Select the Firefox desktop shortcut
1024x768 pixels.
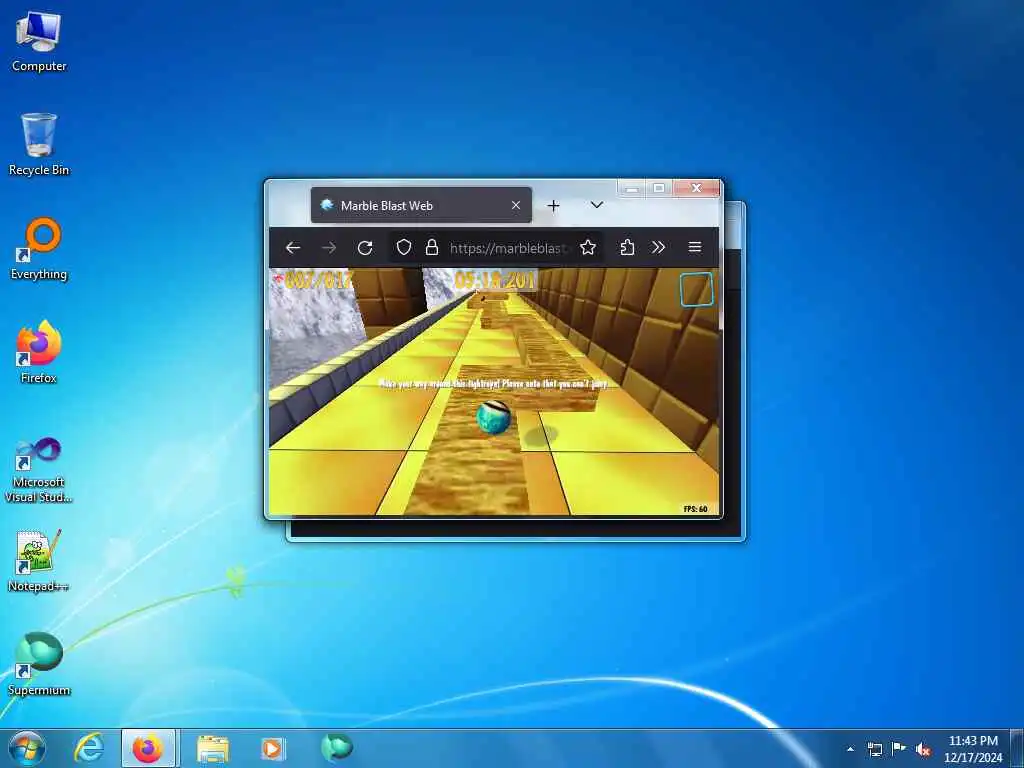click(39, 353)
